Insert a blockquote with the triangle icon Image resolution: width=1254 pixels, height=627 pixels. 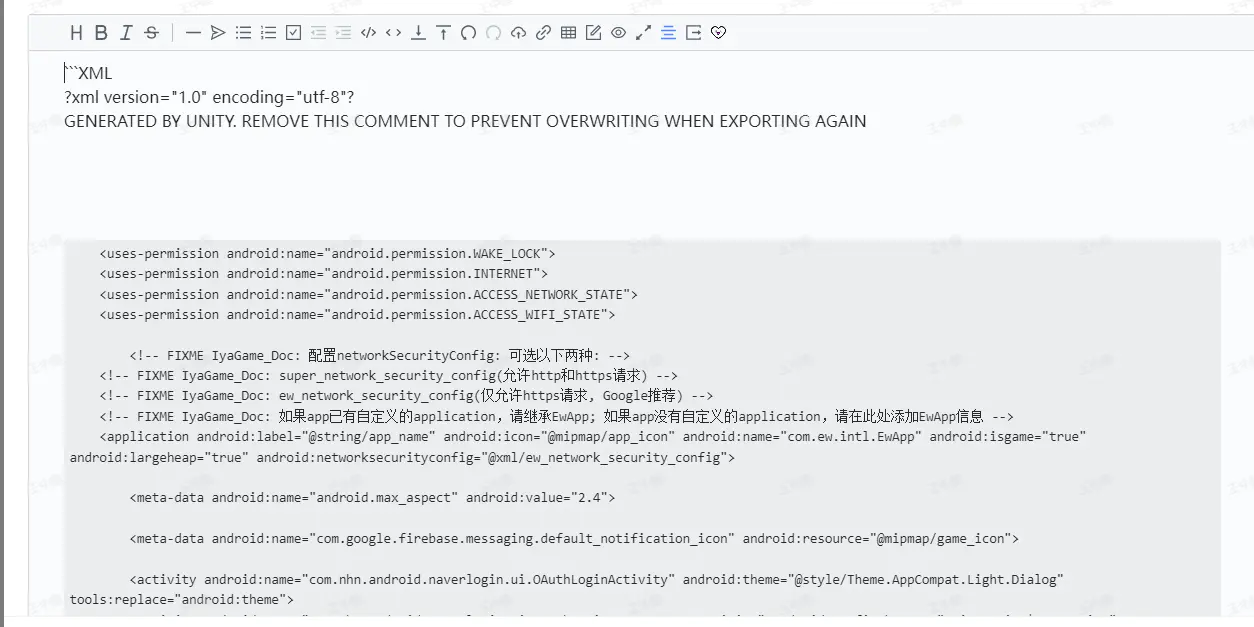point(218,33)
